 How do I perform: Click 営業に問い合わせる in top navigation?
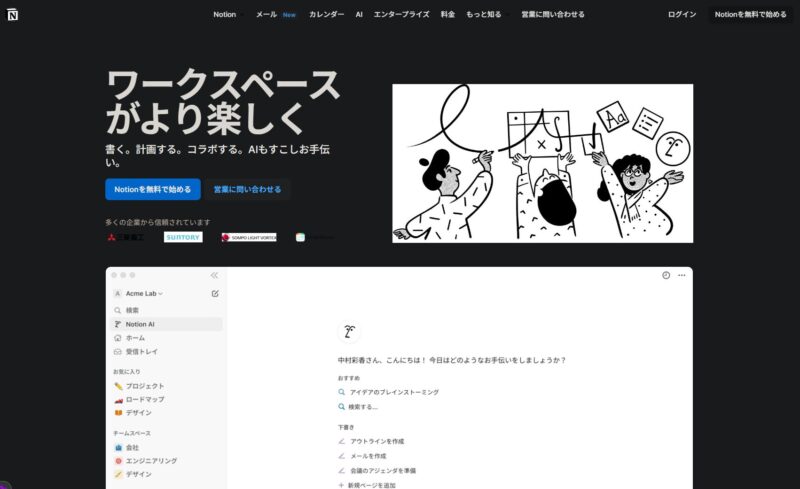553,14
